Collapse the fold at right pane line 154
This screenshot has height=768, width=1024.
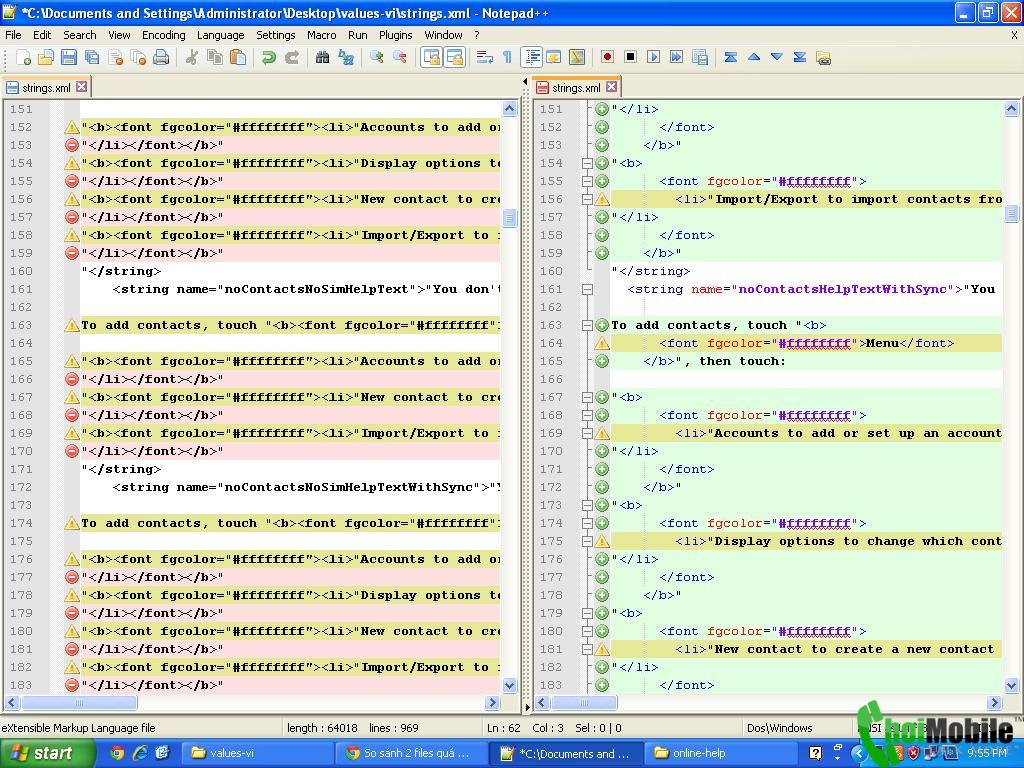click(x=587, y=163)
